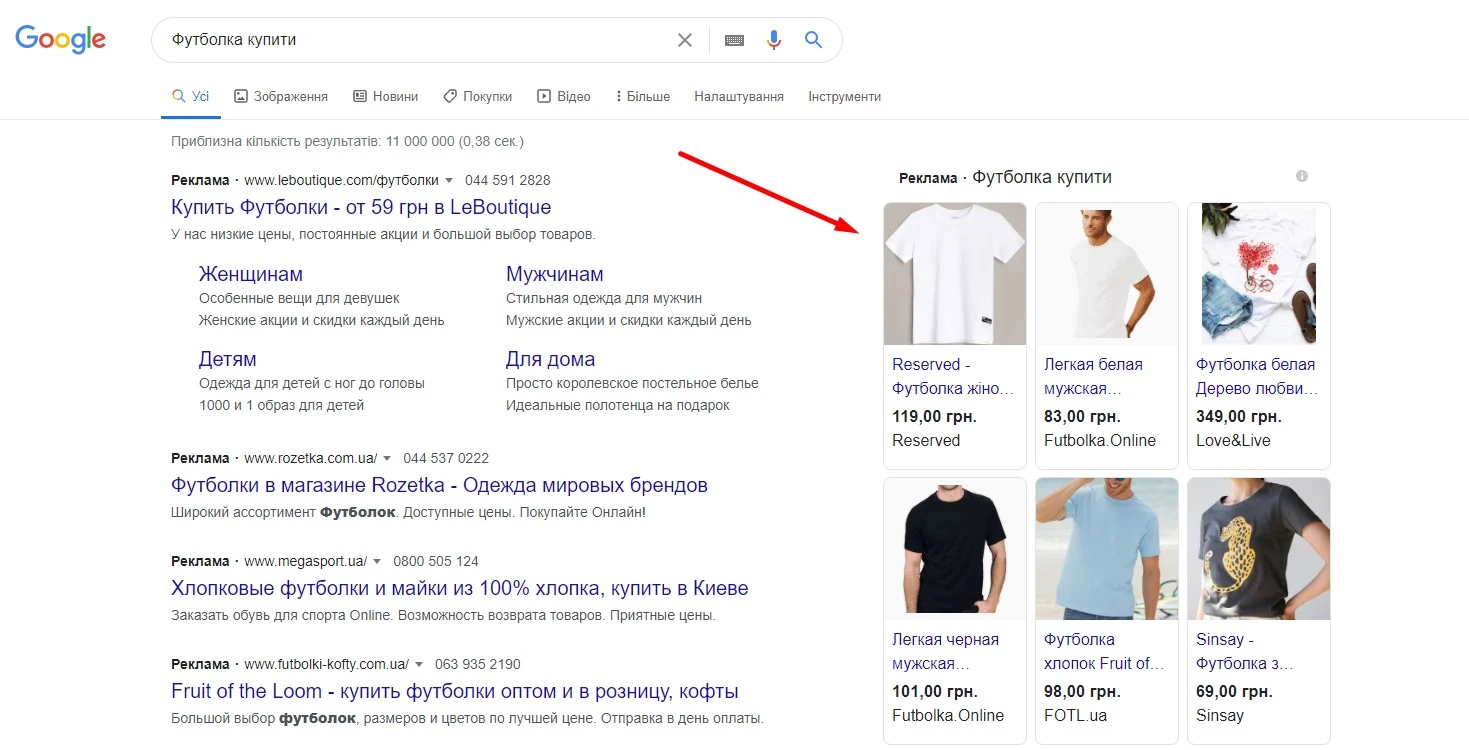Open the Інструменти menu
Viewport: 1469px width, 750px height.
pyautogui.click(x=844, y=96)
